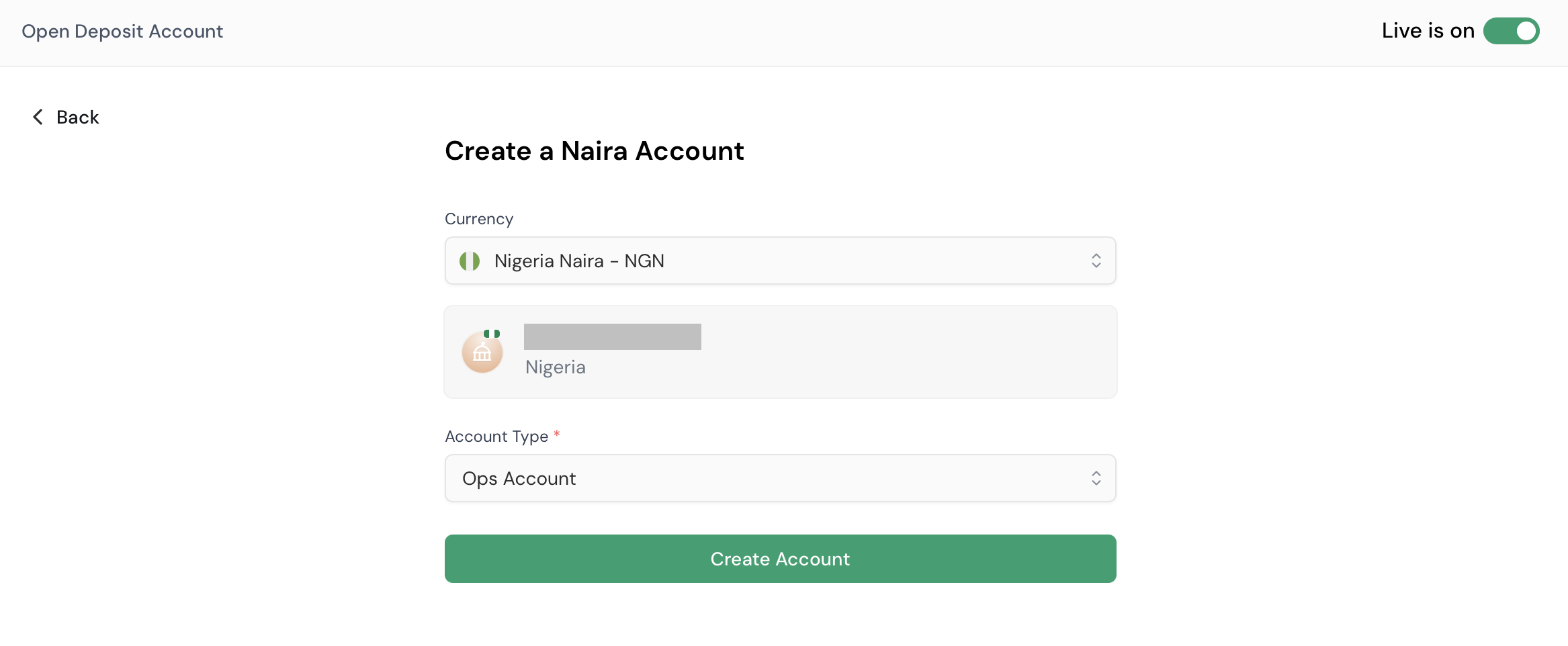Click the greyed-out bank name placeholder
This screenshot has width=1568, height=646.
[612, 336]
